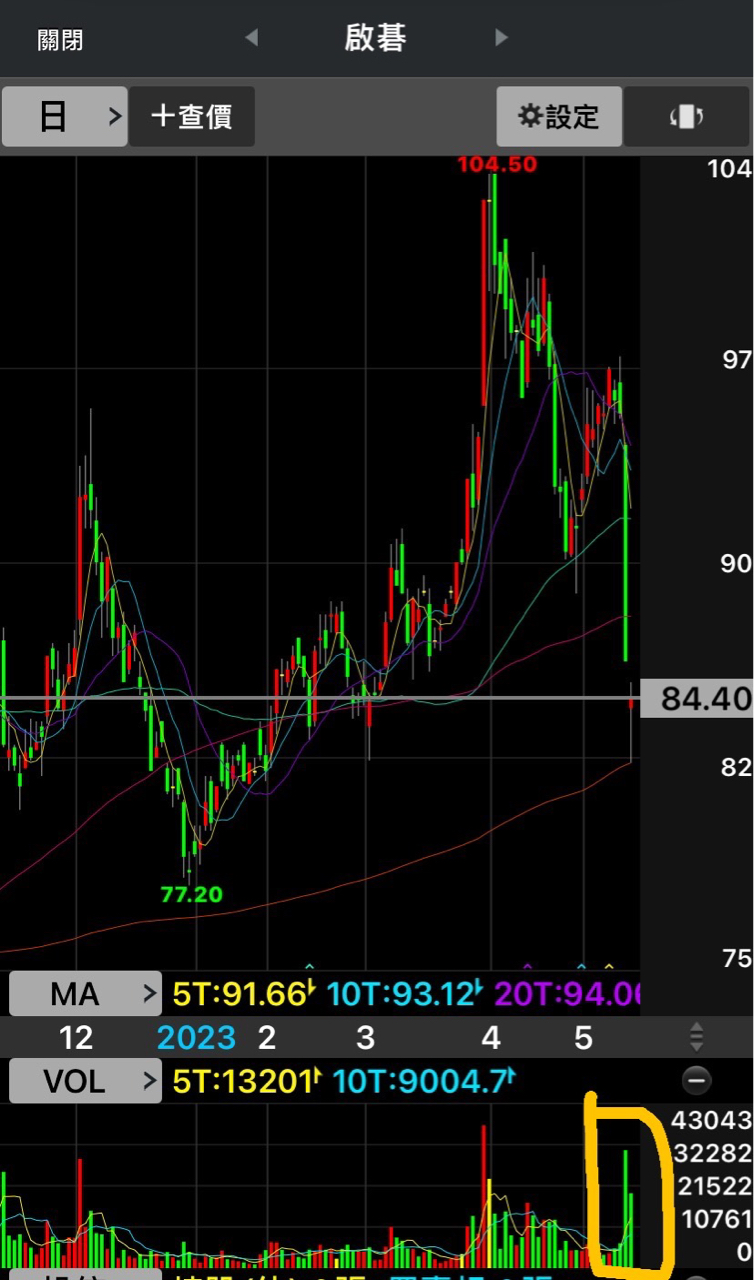Tap month 5 on the date axis
This screenshot has width=754, height=1280.
583,1037
